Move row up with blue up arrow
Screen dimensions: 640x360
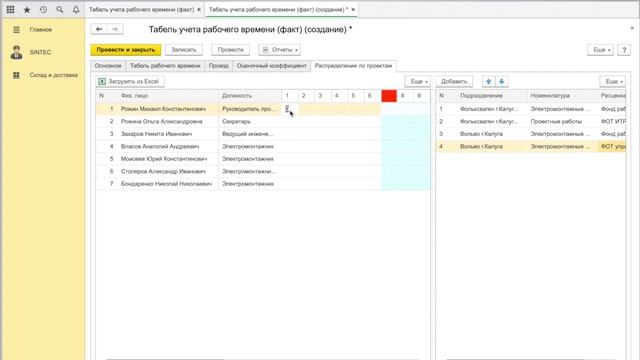(x=488, y=82)
